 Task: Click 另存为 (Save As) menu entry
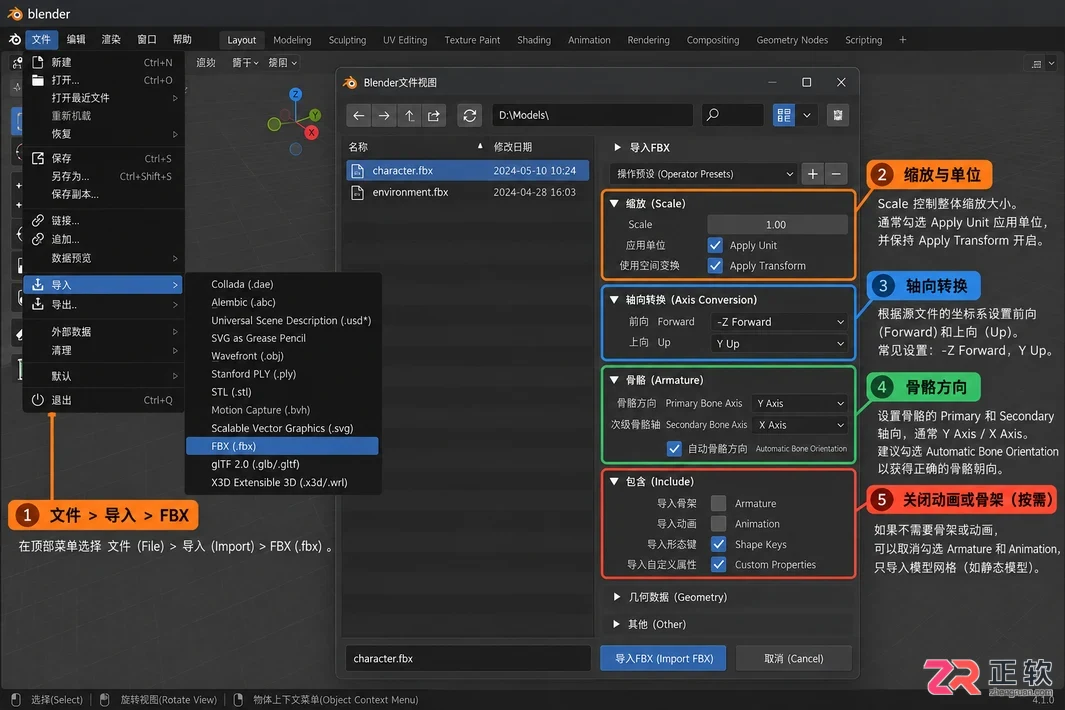click(x=104, y=177)
